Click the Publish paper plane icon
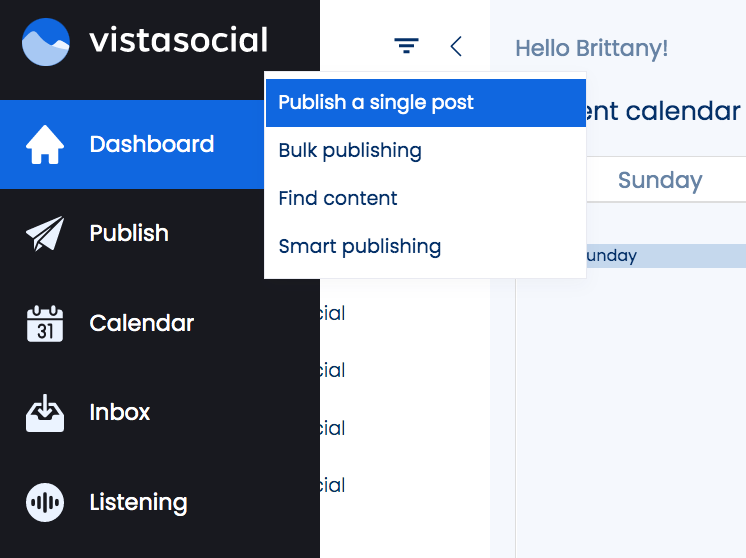The width and height of the screenshot is (746, 558). tap(45, 233)
